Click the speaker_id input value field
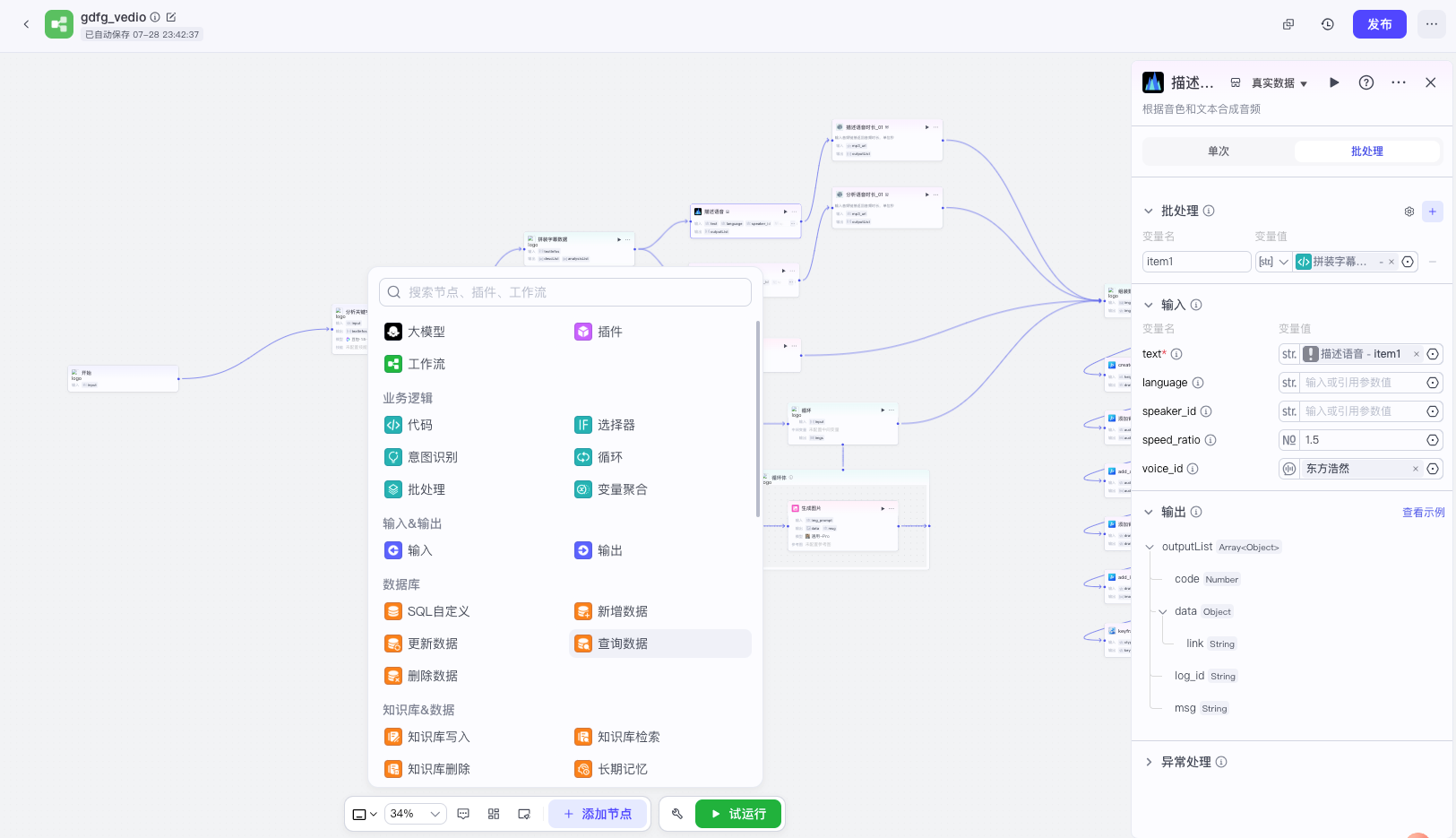The image size is (1456, 838). (x=1362, y=411)
